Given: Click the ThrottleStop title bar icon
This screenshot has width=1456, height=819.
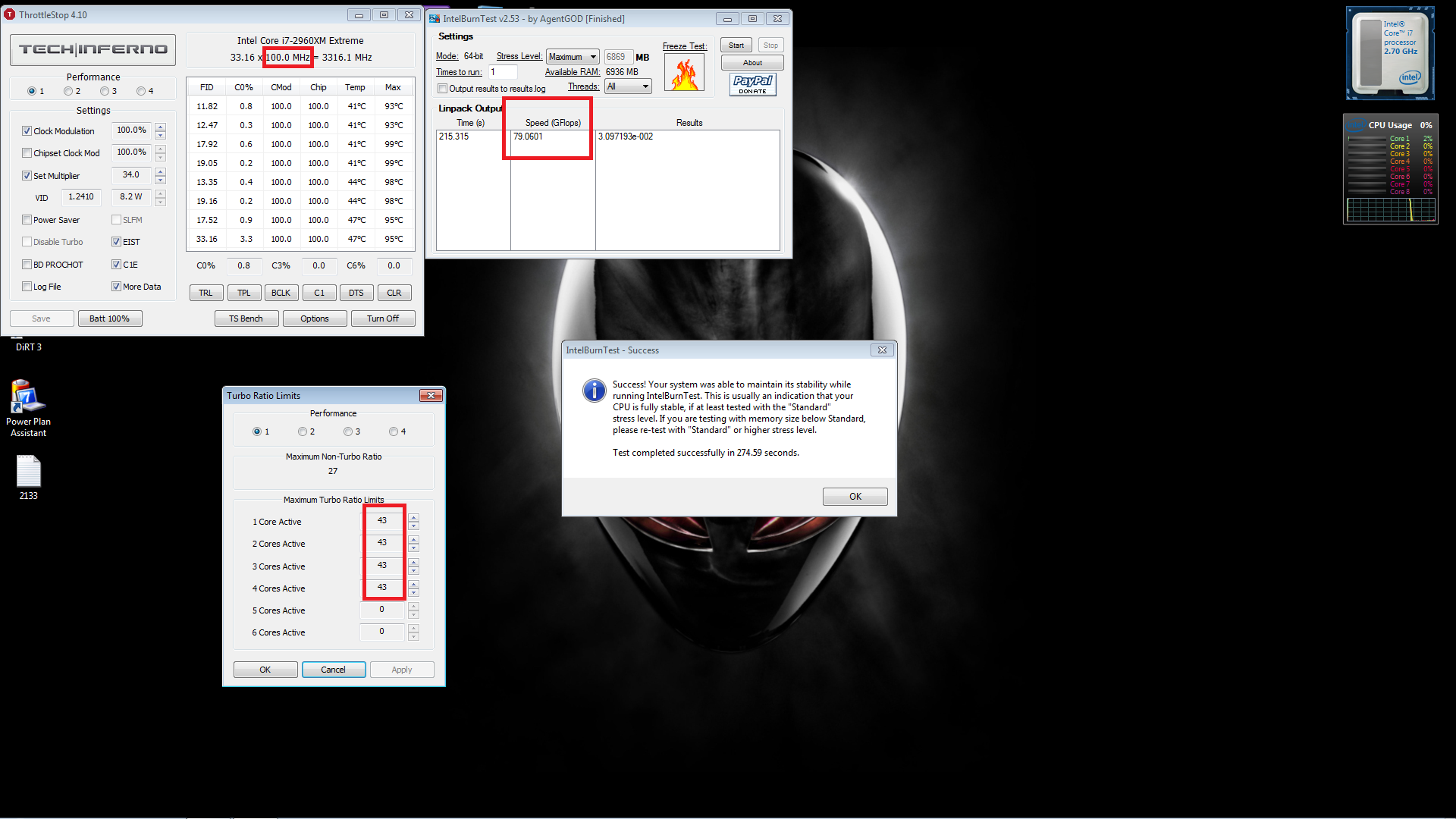Looking at the screenshot, I should [x=10, y=14].
